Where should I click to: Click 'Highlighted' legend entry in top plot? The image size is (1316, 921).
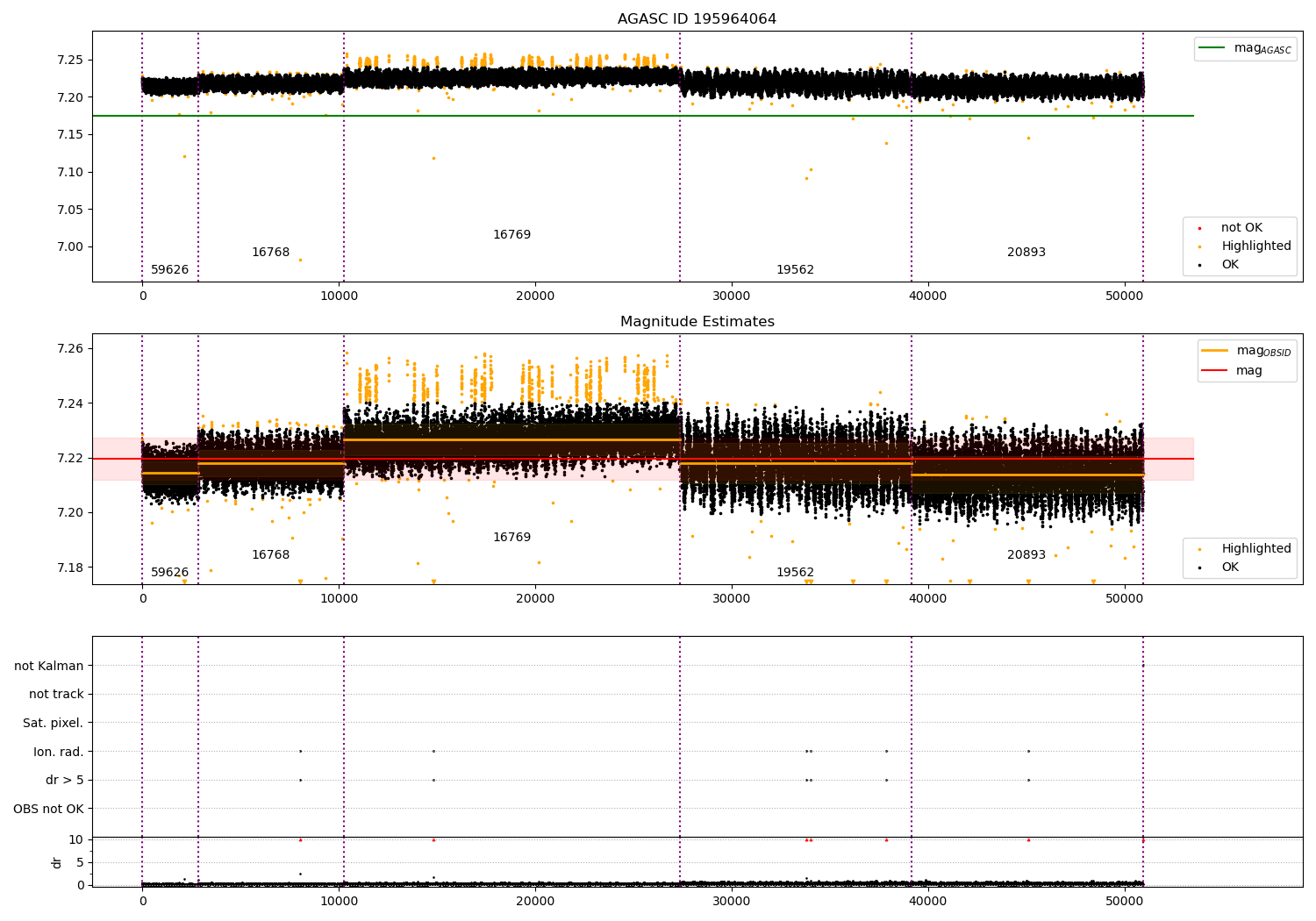coord(1255,246)
